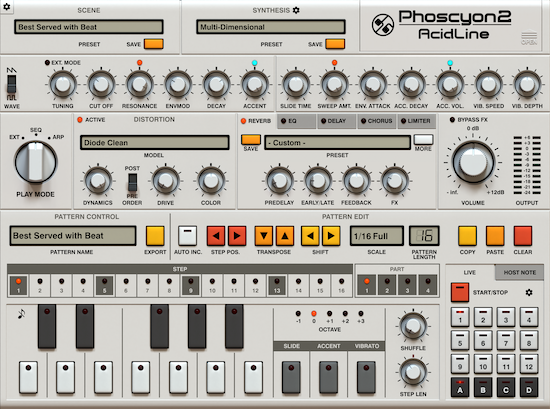Save the Synthesis preset
The height and width of the screenshot is (409, 550).
pyautogui.click(x=335, y=44)
